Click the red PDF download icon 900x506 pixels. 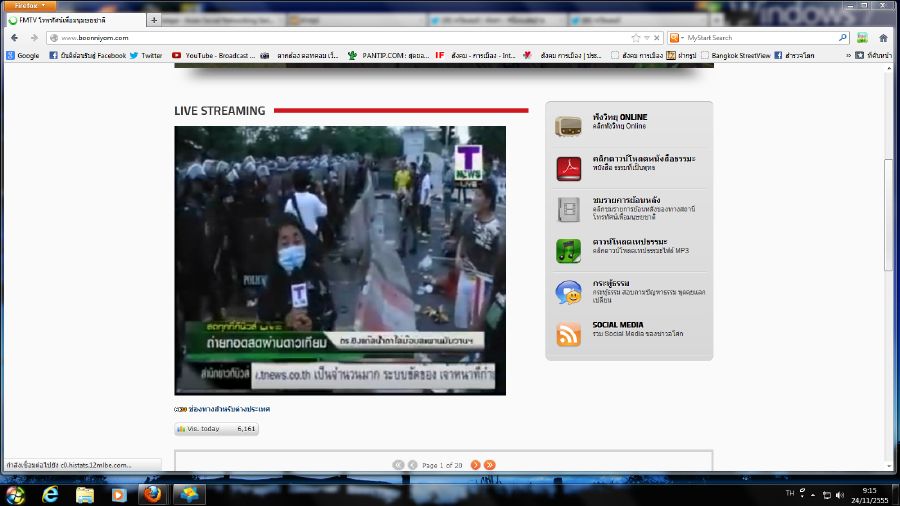pos(568,168)
